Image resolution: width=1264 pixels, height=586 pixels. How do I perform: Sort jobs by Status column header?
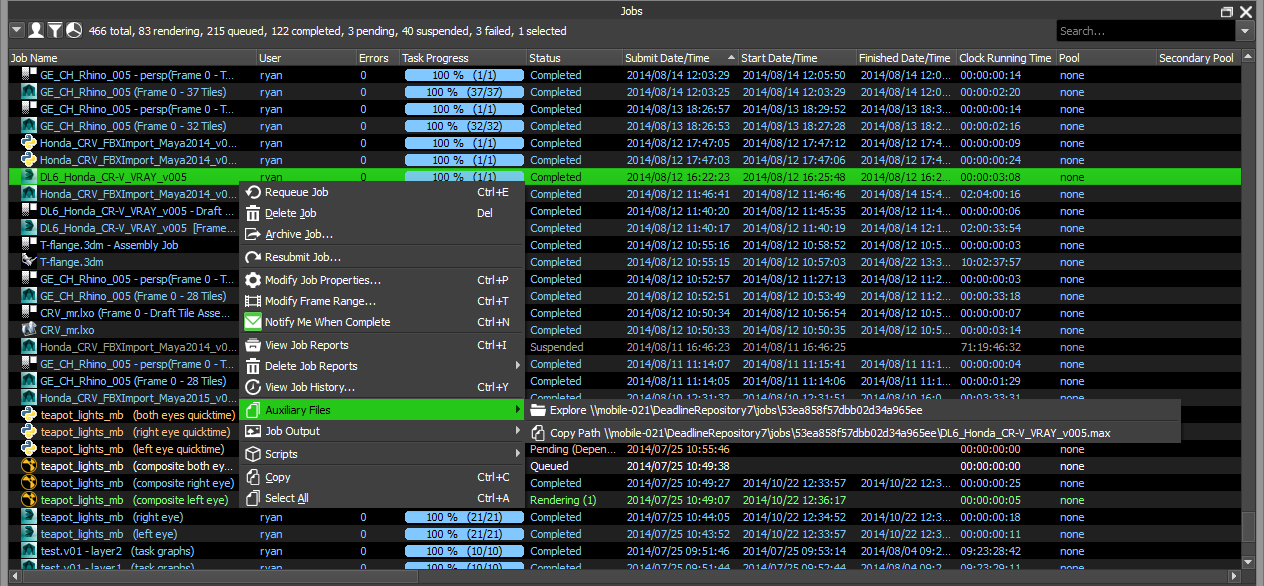574,58
